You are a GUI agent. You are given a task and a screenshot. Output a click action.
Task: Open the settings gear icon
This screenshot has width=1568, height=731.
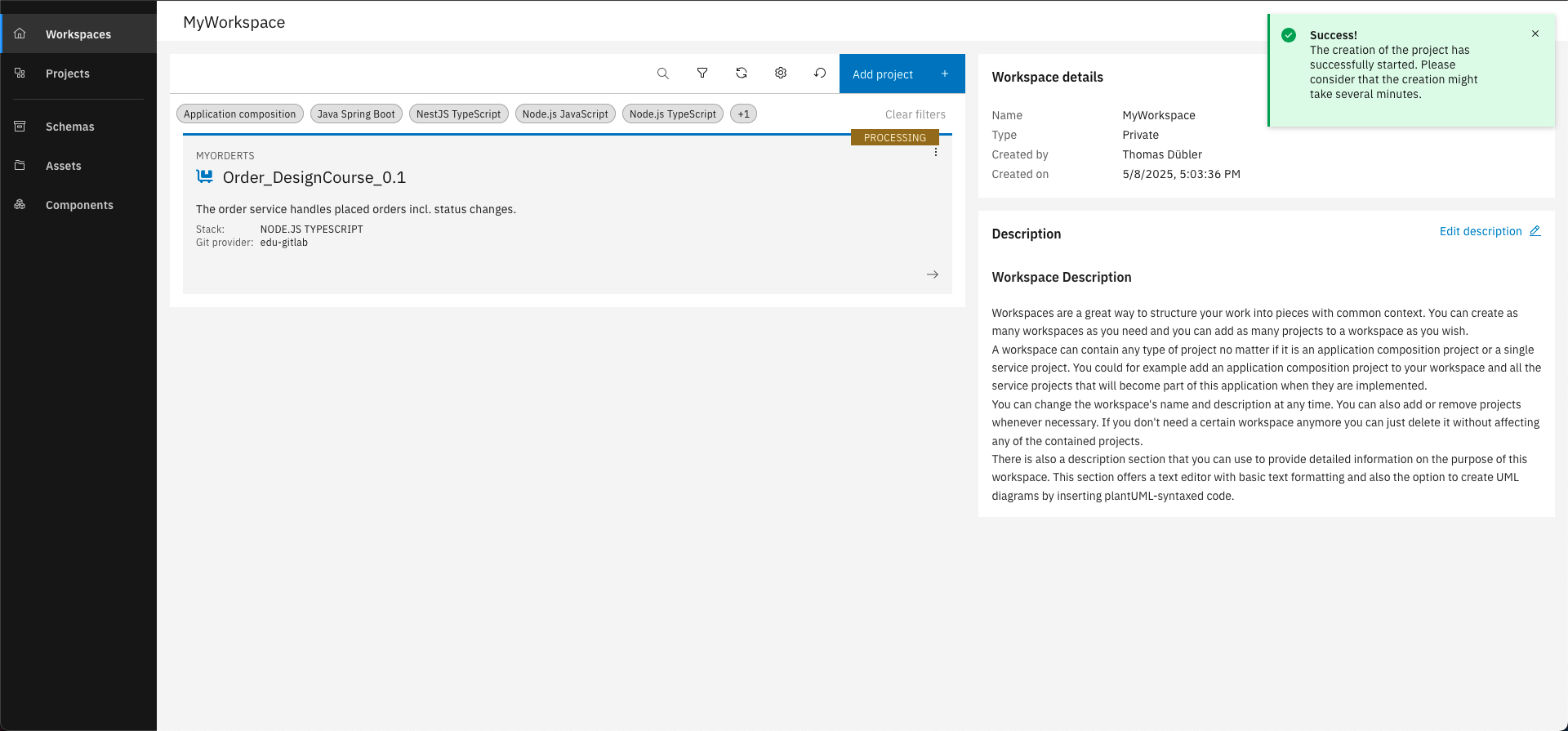(x=781, y=74)
